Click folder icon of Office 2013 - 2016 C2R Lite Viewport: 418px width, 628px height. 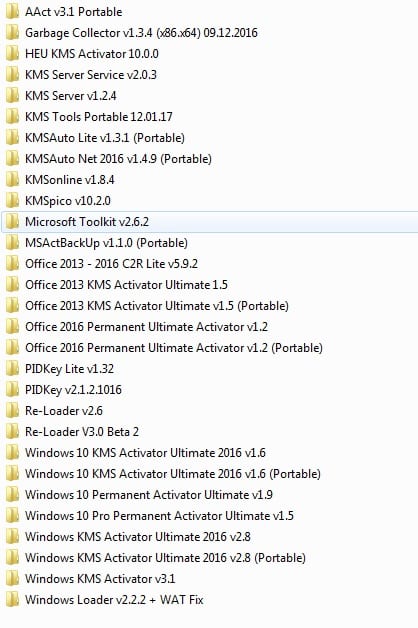click(x=12, y=264)
